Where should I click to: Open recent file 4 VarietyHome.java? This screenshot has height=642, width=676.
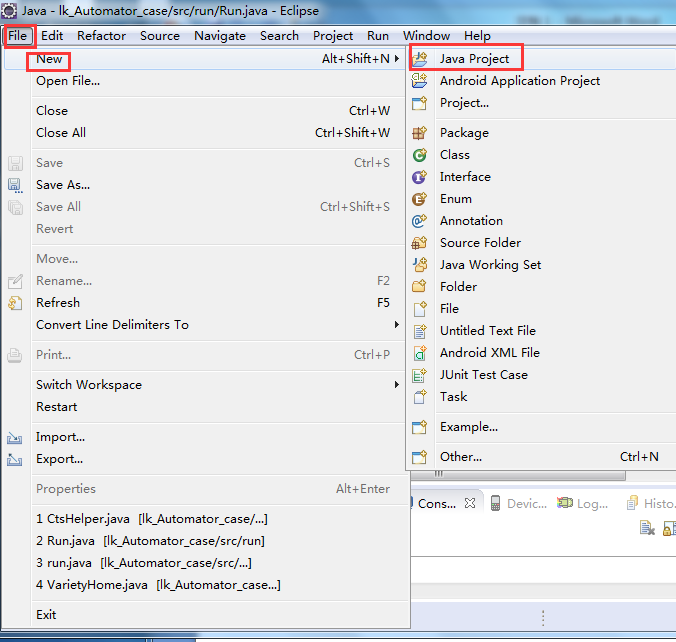click(x=205, y=585)
